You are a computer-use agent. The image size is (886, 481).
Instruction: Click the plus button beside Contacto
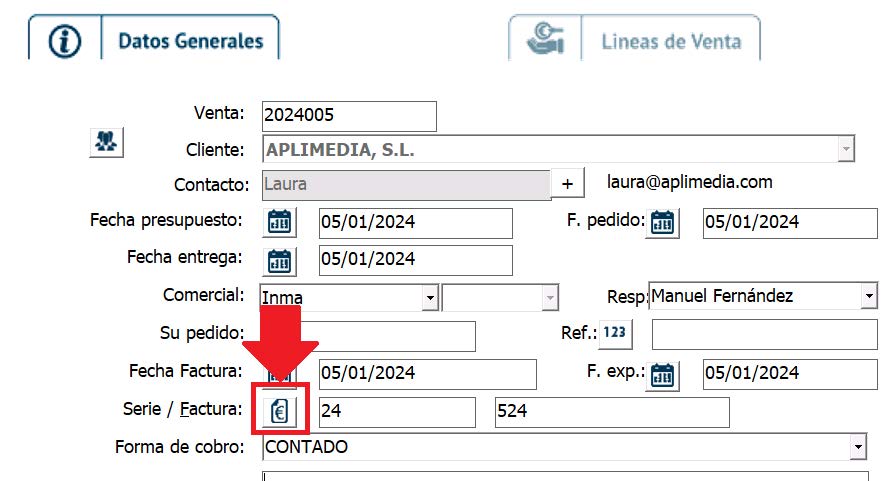point(568,184)
